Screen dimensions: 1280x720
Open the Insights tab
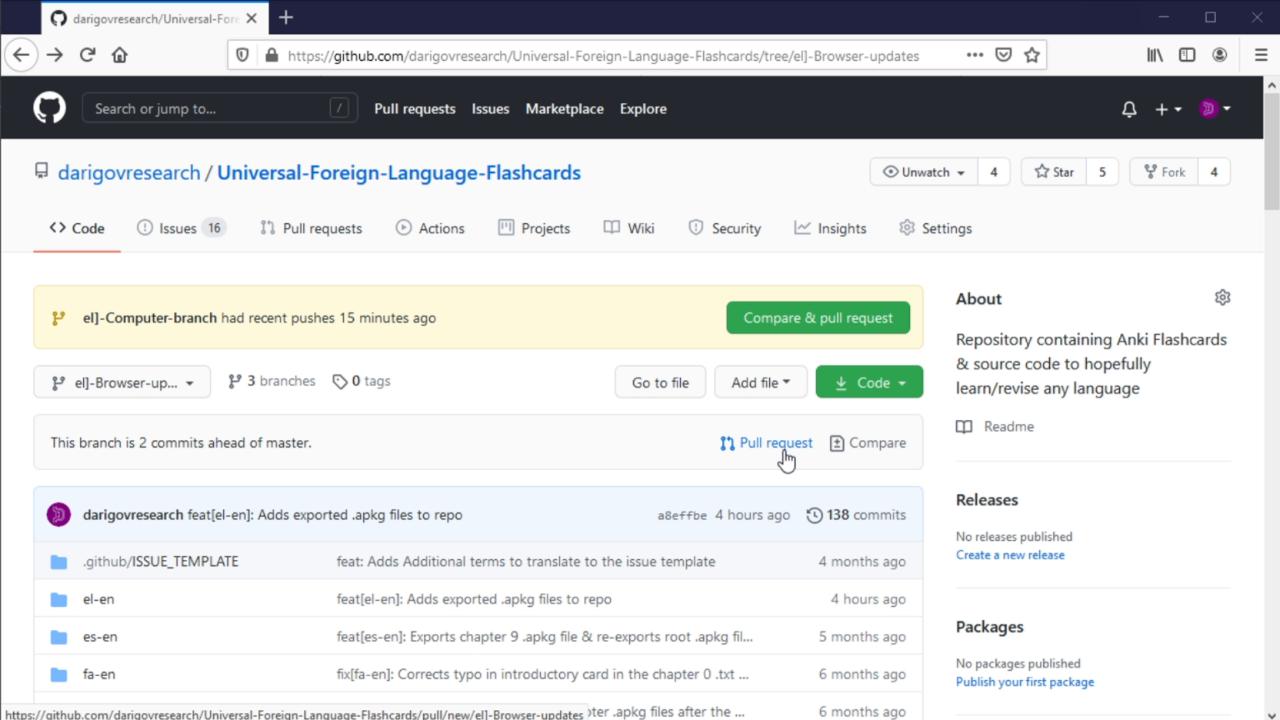[x=830, y=228]
